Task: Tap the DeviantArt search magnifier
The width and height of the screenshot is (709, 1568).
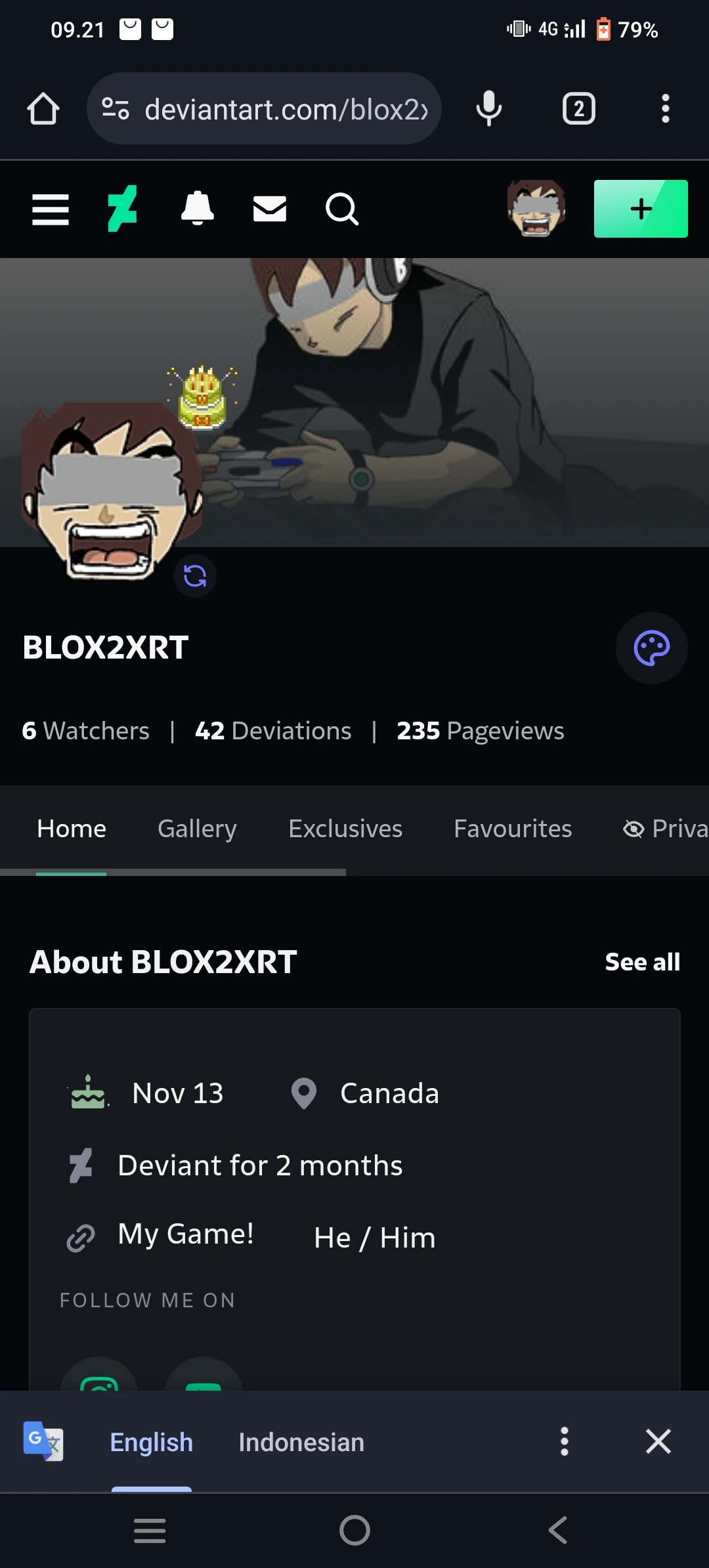Action: pyautogui.click(x=342, y=209)
